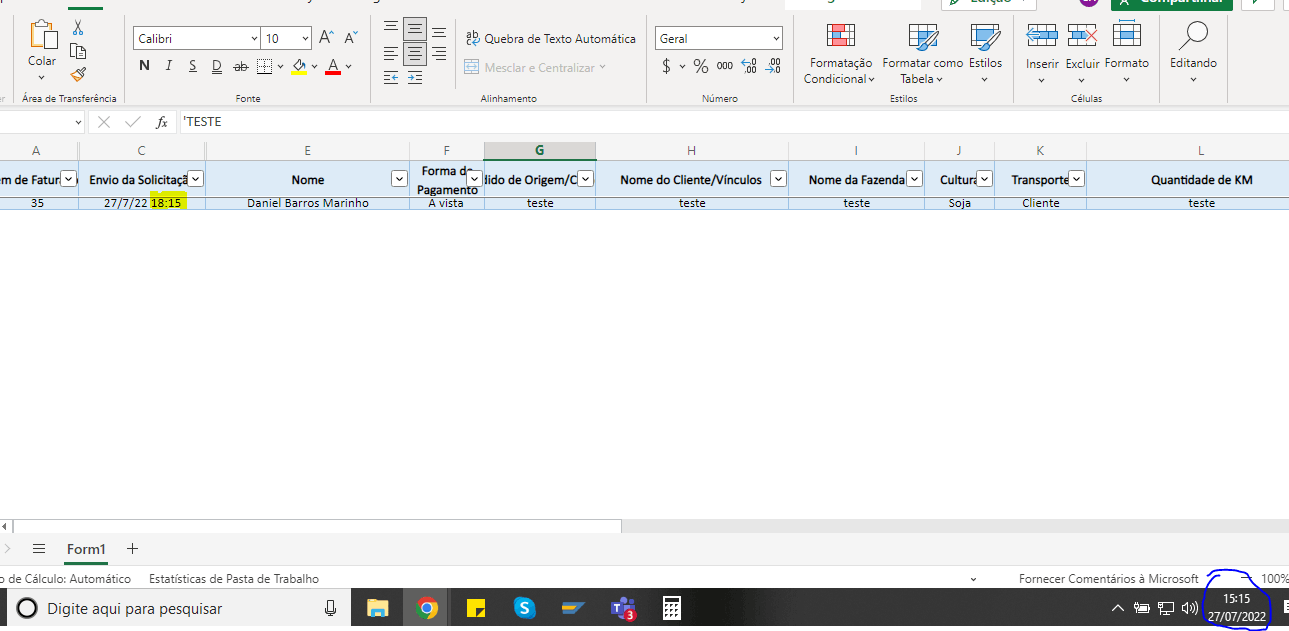Toggle italic I formatting
The height and width of the screenshot is (631, 1289).
point(168,66)
